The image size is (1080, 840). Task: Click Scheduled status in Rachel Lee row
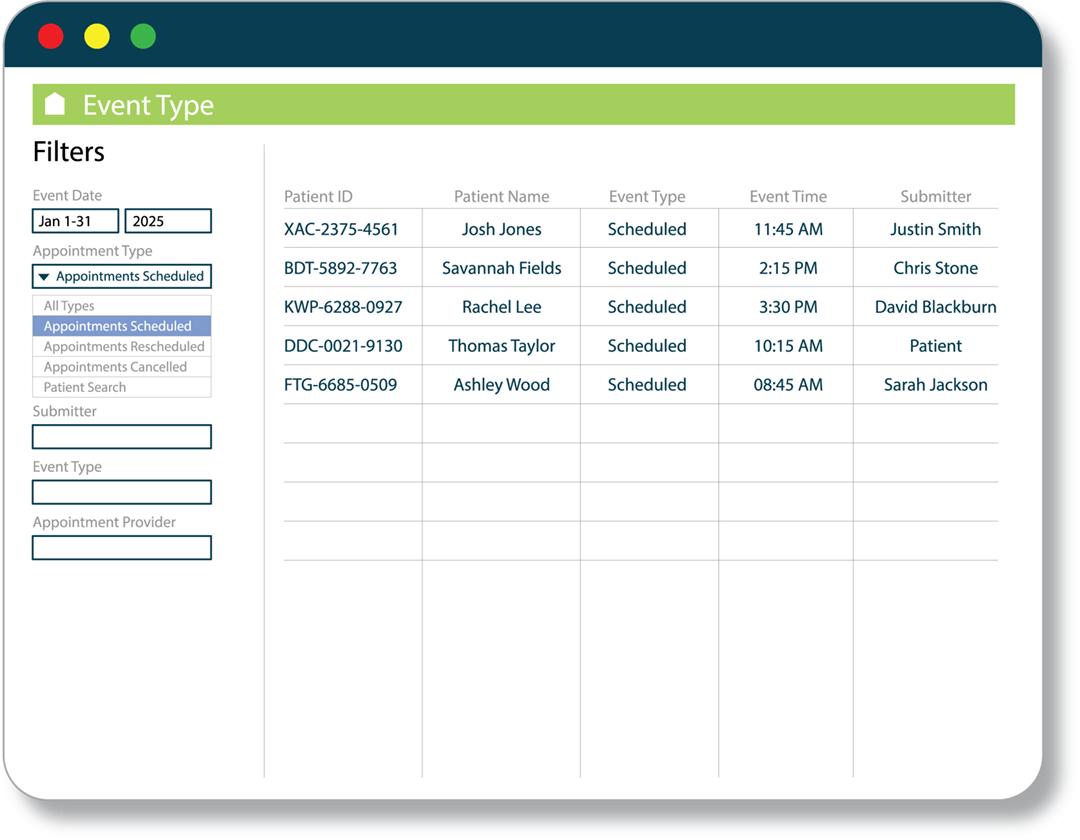coord(647,307)
